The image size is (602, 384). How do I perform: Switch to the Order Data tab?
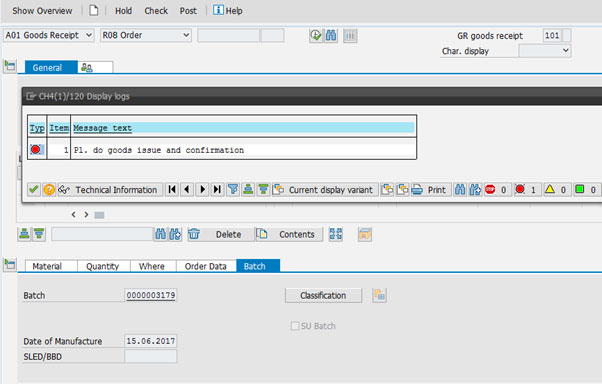pyautogui.click(x=206, y=266)
